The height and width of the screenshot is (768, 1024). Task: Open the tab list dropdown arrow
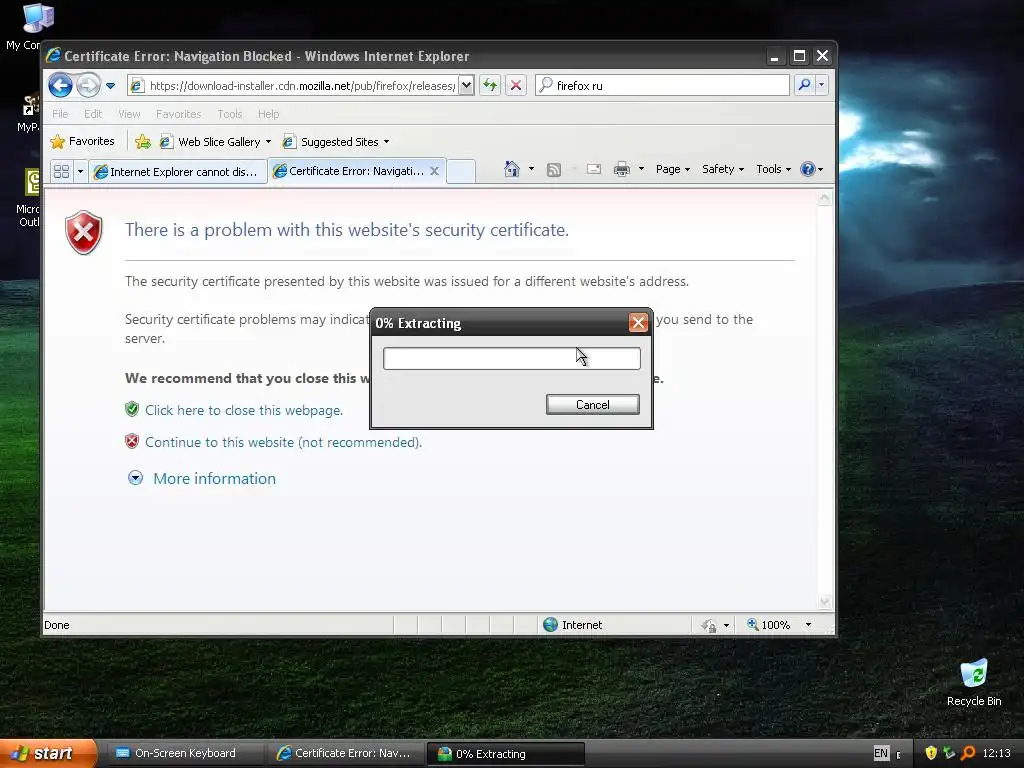click(x=80, y=171)
